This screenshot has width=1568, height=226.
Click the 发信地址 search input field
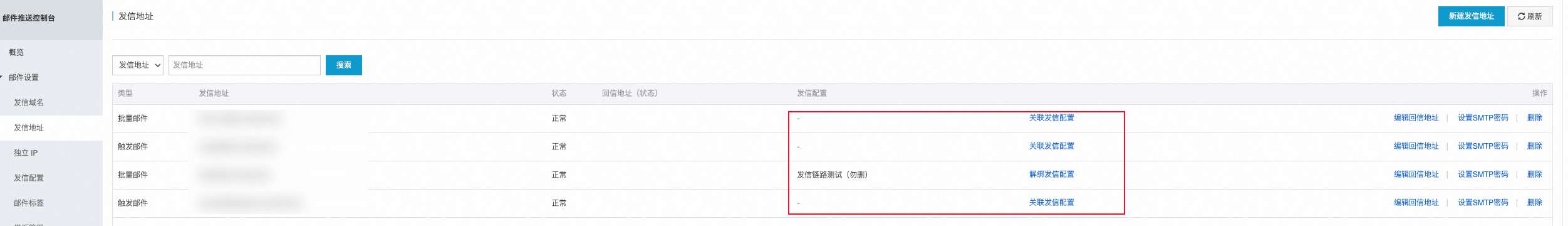(244, 65)
